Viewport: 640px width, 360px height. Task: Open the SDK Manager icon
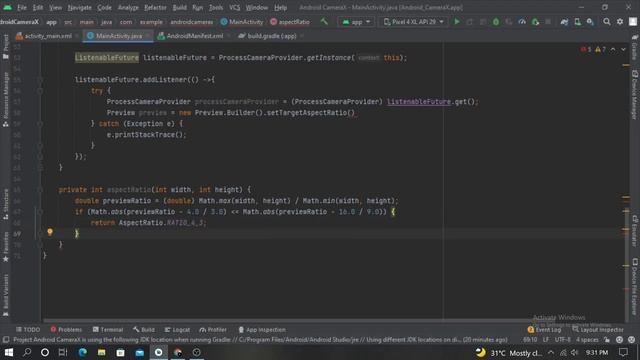click(x=590, y=22)
